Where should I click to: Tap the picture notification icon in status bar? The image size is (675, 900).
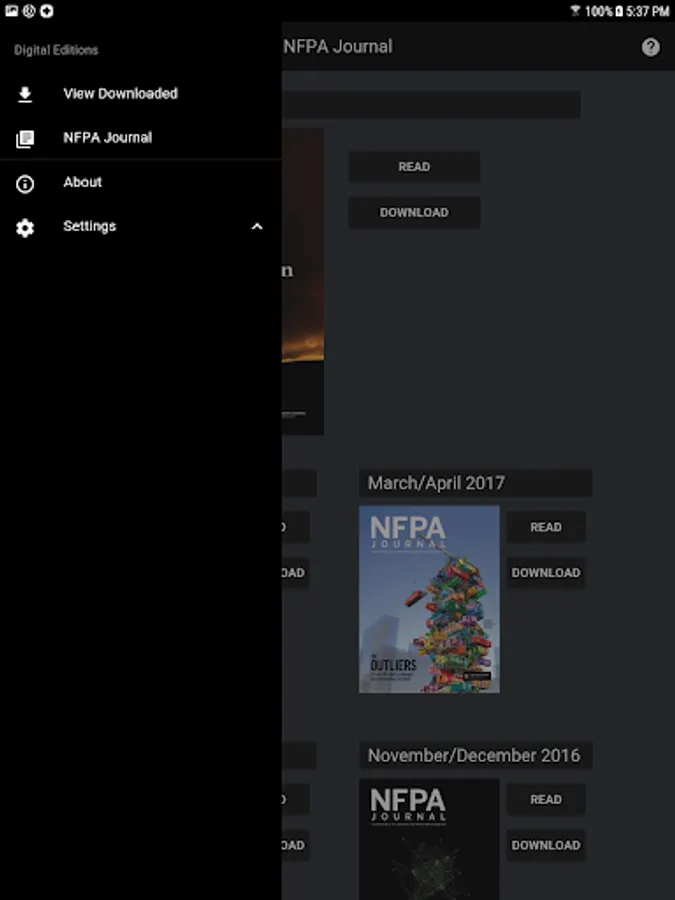coord(11,10)
